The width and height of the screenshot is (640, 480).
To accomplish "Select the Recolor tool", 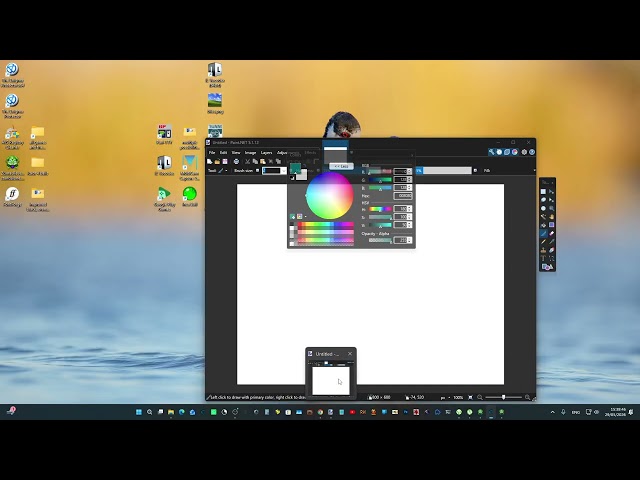I will click(552, 250).
